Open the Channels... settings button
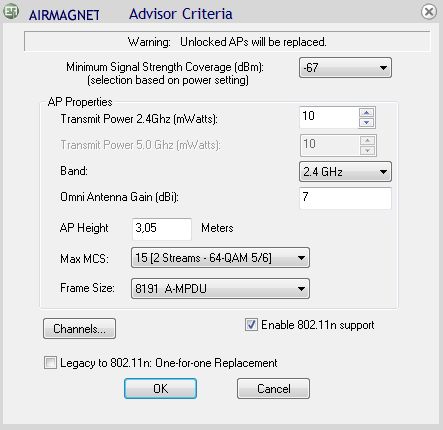 [x=79, y=329]
